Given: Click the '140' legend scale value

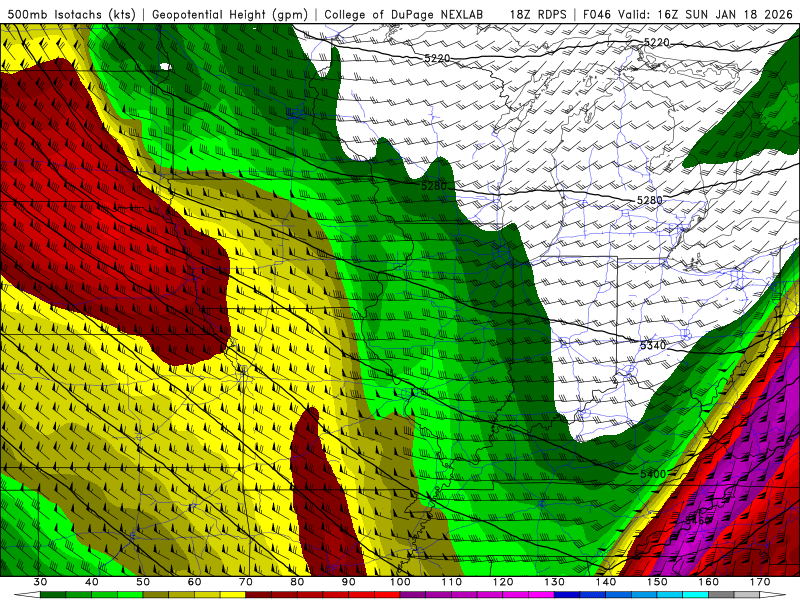Looking at the screenshot, I should click(606, 582).
